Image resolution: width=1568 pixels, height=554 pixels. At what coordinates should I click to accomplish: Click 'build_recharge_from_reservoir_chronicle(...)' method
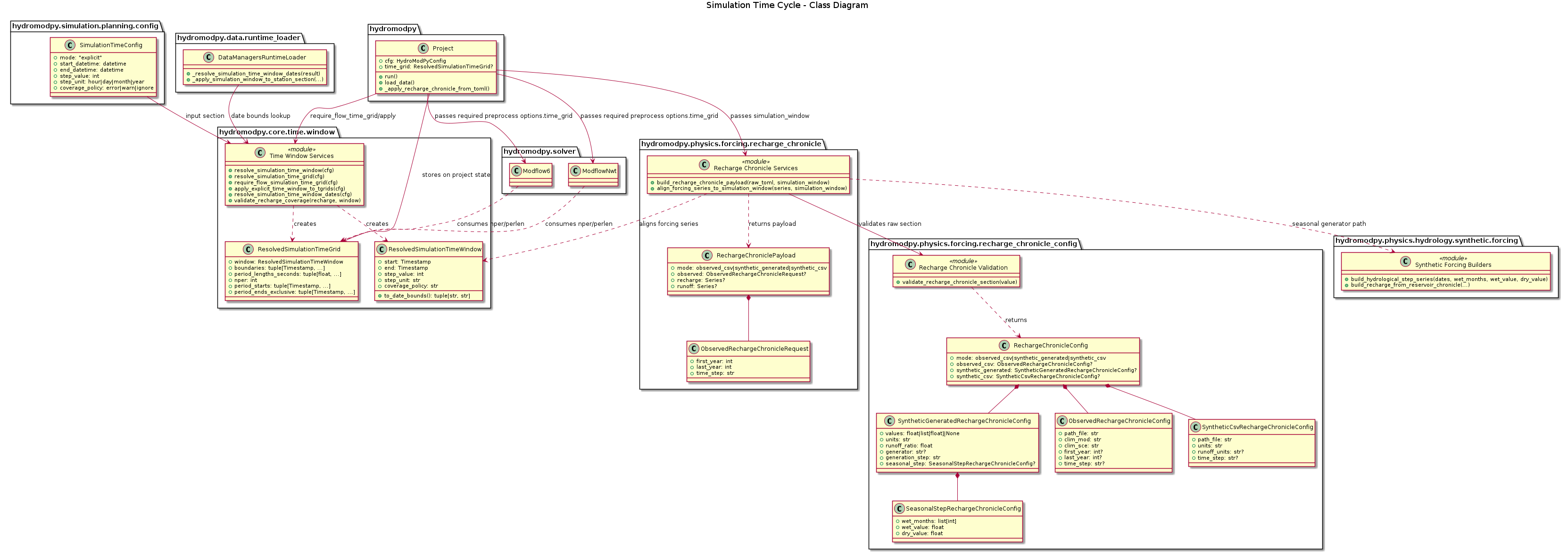[1410, 285]
